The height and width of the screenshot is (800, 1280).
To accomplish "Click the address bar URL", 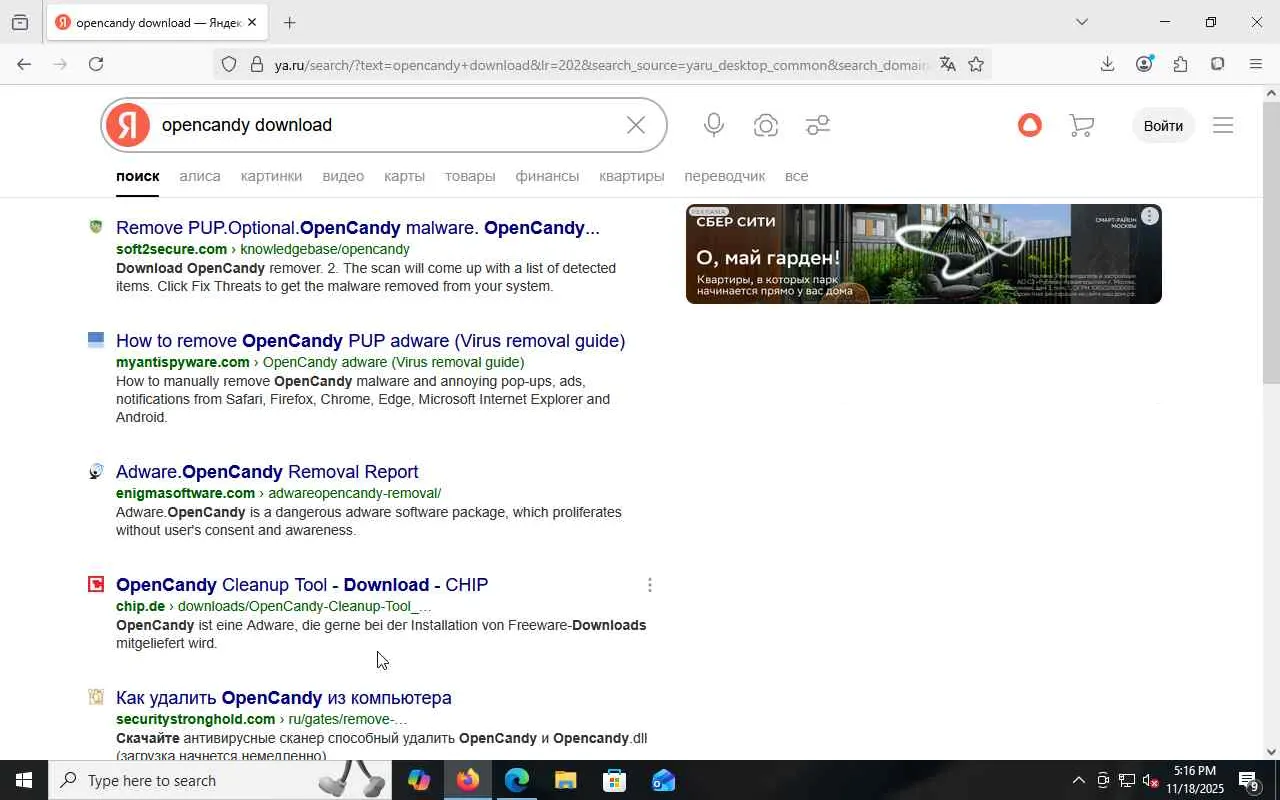I will [x=602, y=65].
